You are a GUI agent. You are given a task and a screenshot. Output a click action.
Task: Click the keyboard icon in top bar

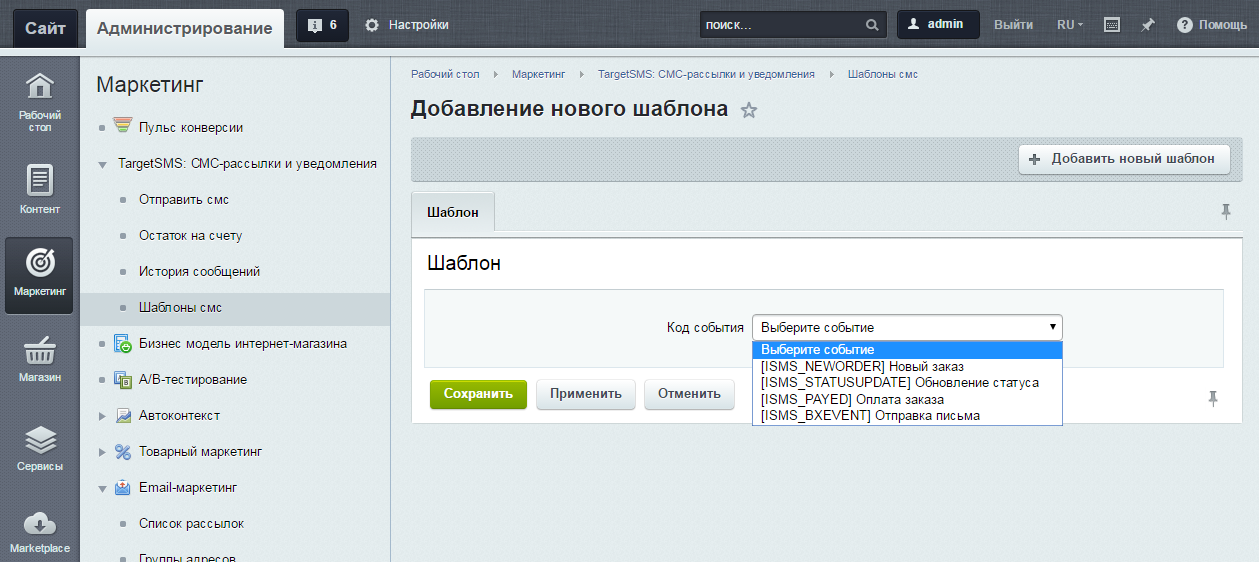click(x=1112, y=25)
